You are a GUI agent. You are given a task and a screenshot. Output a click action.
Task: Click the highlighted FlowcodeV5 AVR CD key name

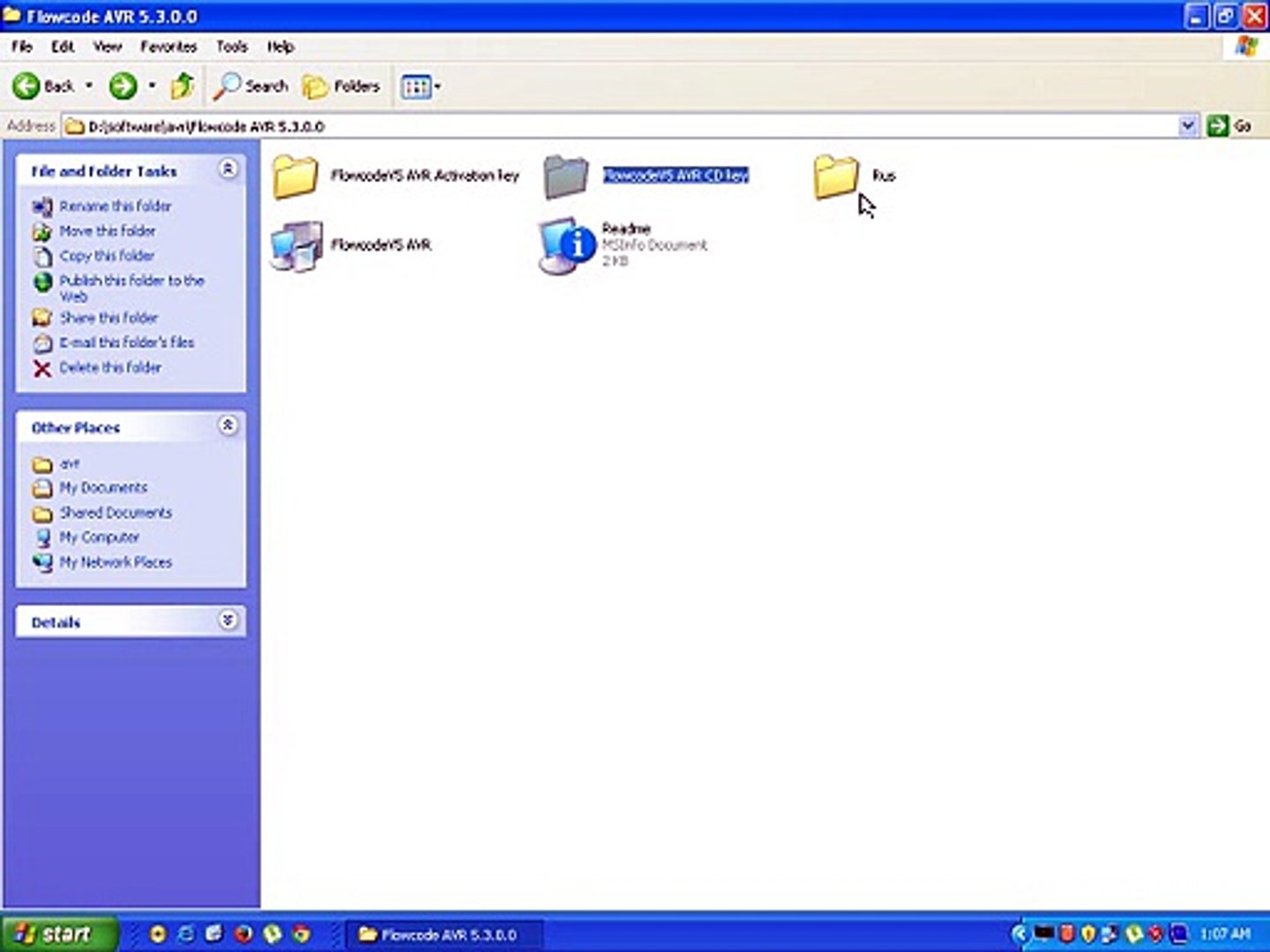[x=676, y=175]
